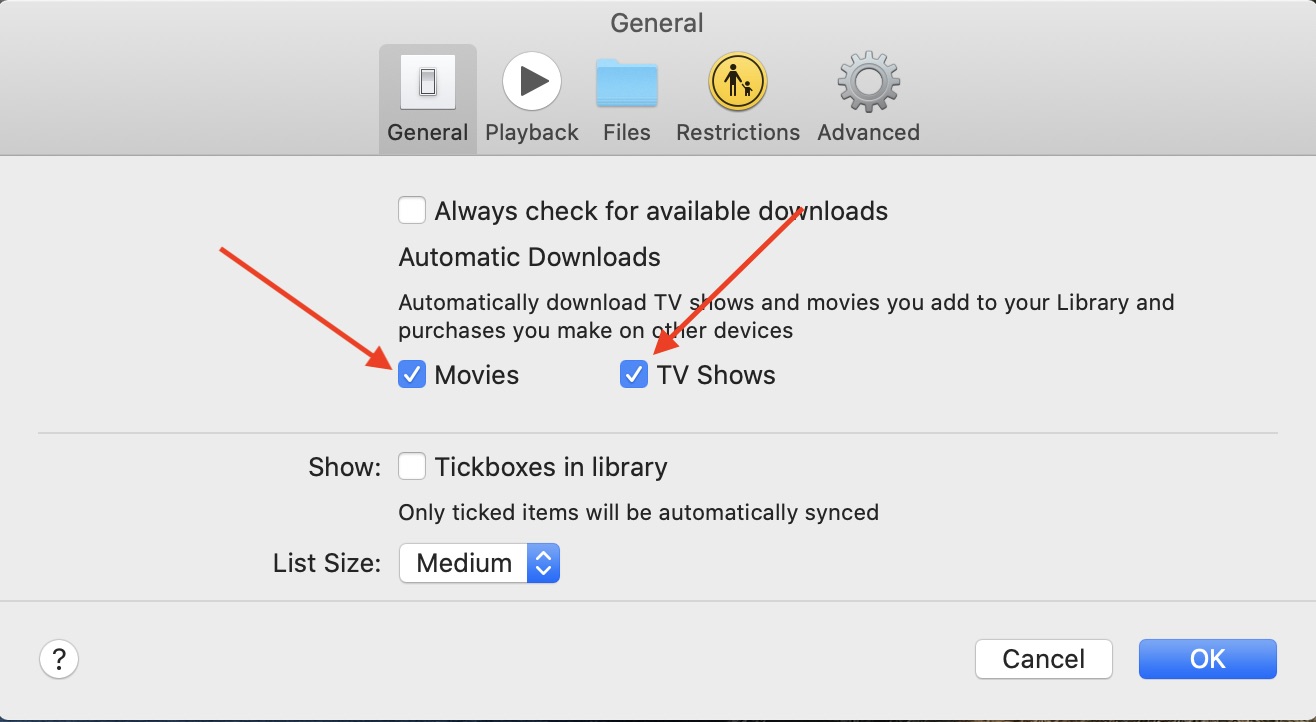Click the 'Automatically download TV shows and movies' description
The height and width of the screenshot is (722, 1316).
point(786,316)
